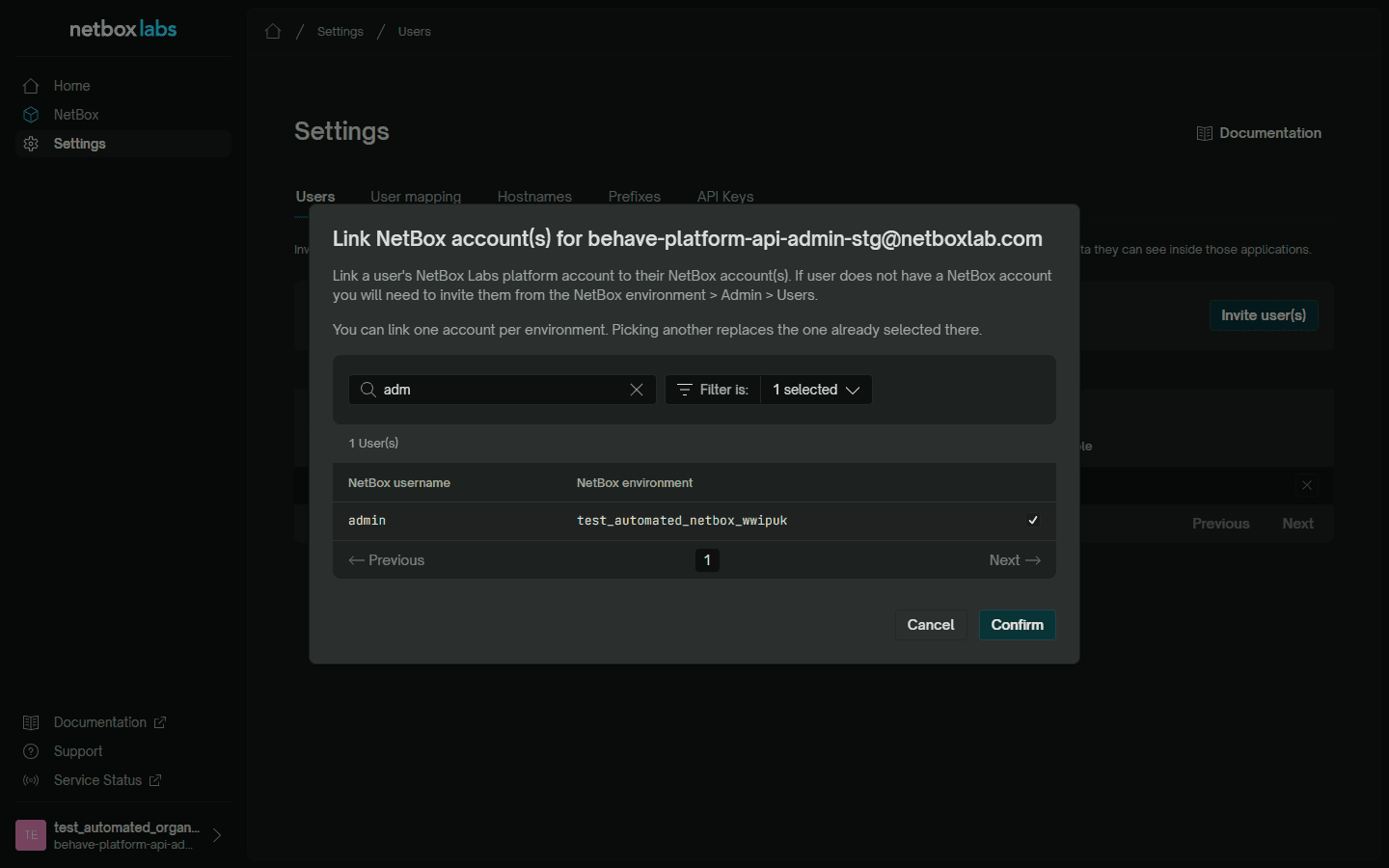Open the '1 selected' filter dropdown

[816, 390]
